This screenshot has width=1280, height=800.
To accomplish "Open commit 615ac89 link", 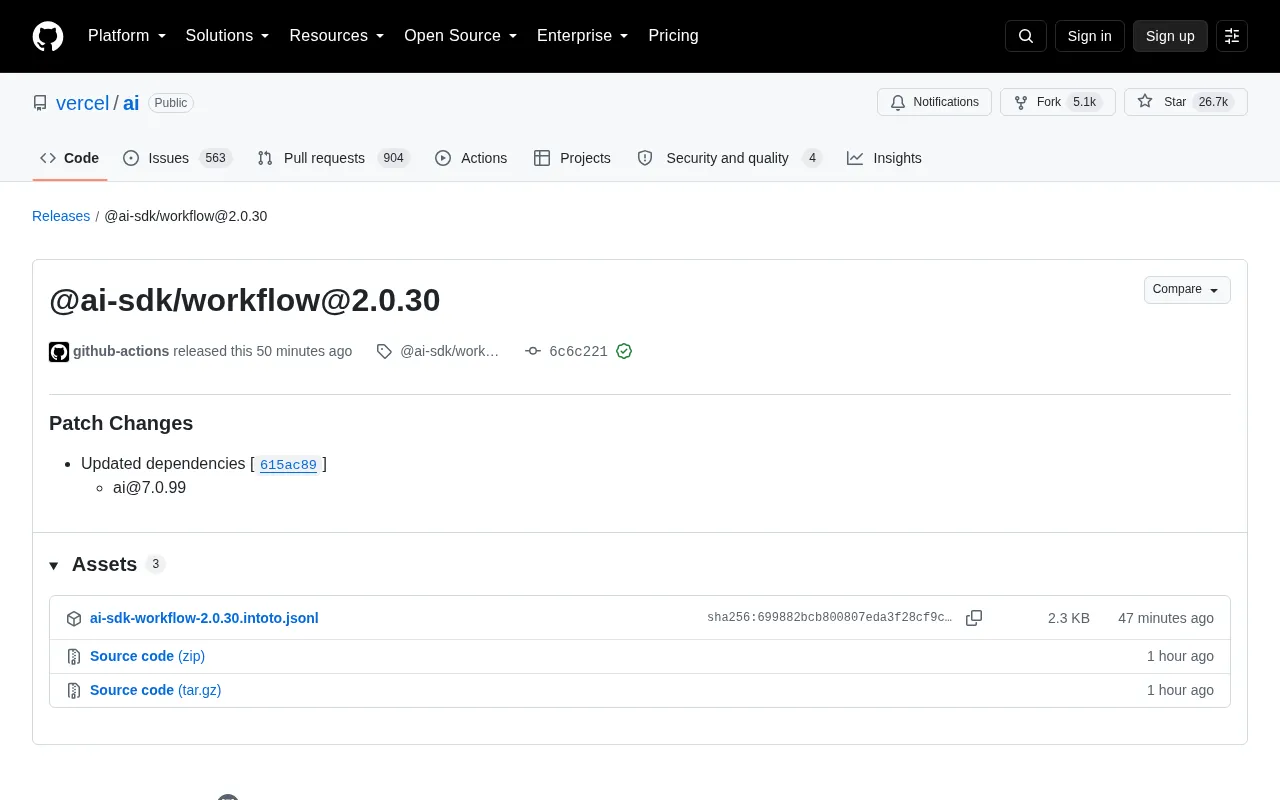I will 288,464.
